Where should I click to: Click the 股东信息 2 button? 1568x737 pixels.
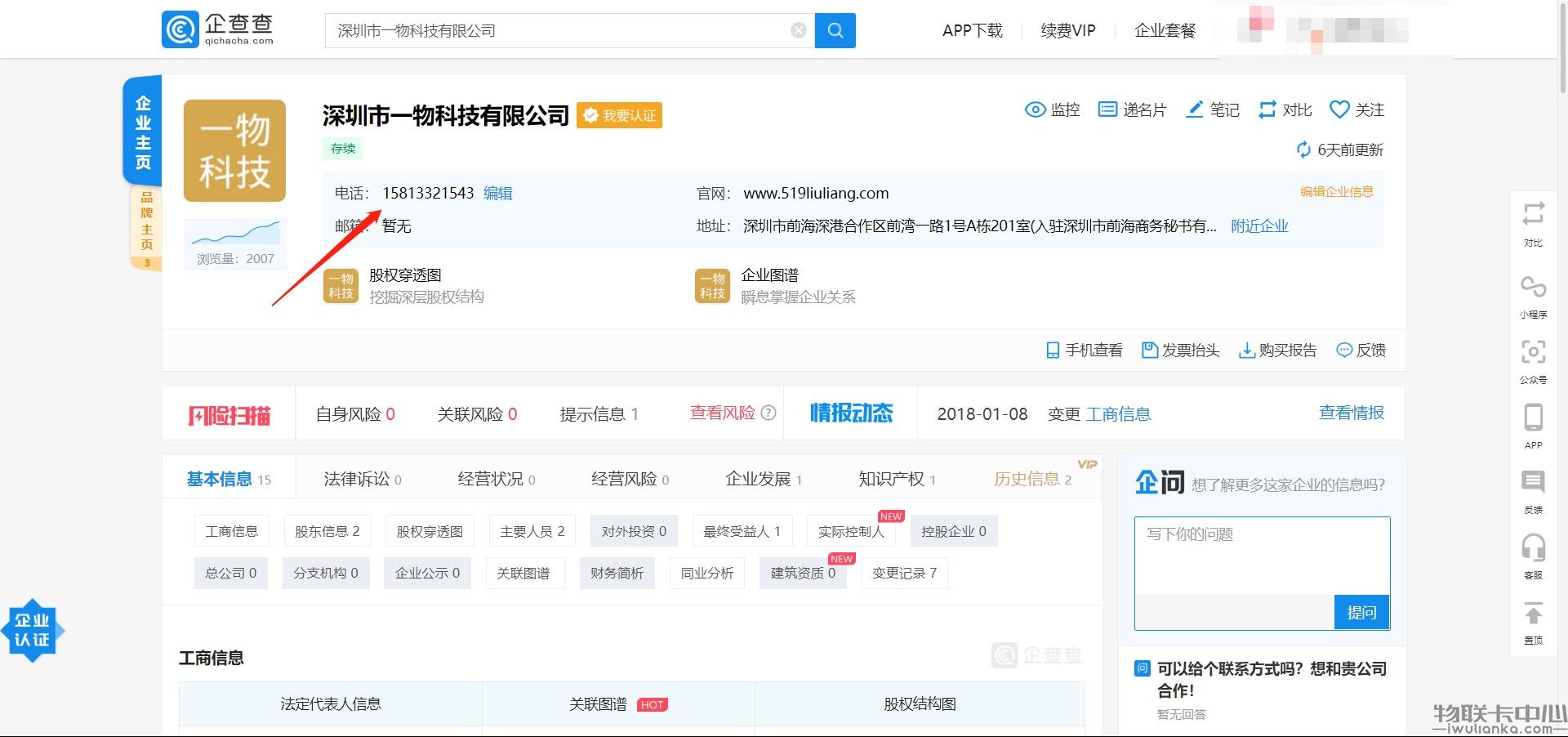coord(327,531)
